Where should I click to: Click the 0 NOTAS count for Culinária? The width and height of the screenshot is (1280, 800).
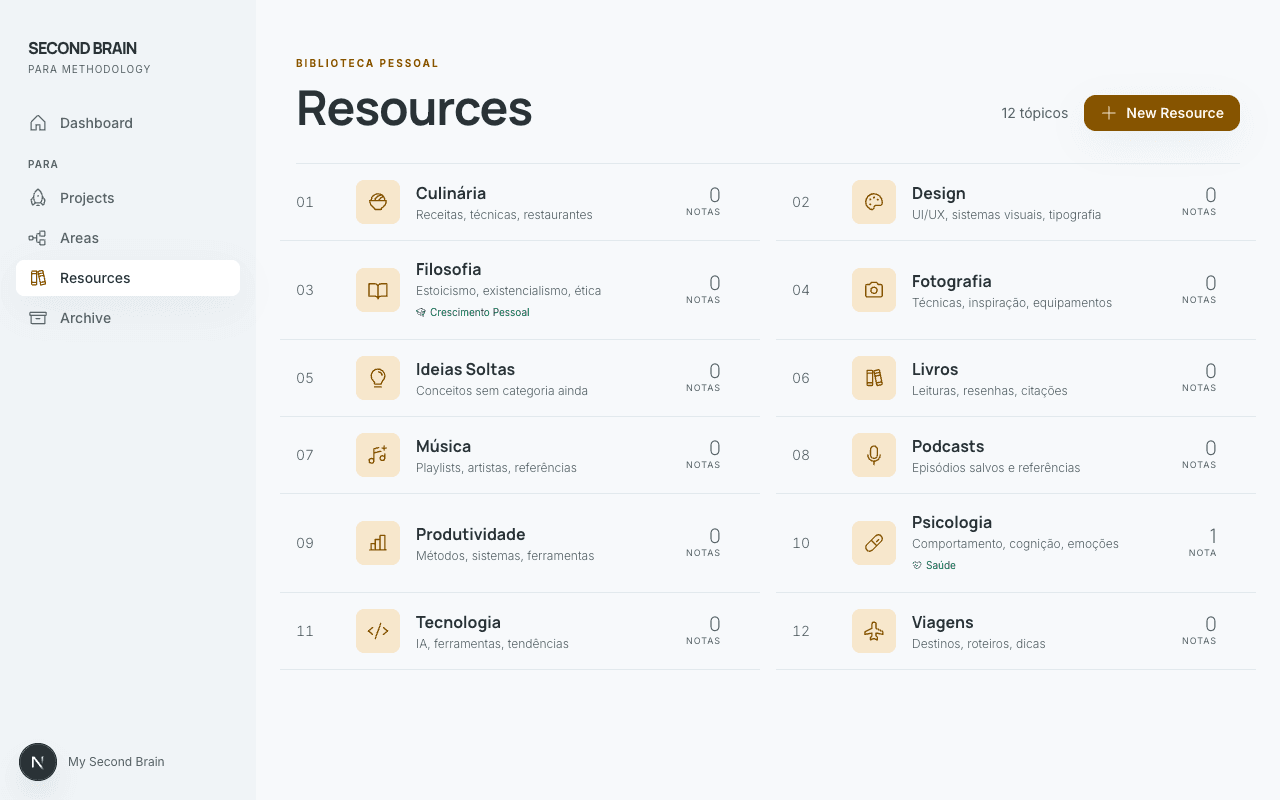[704, 201]
